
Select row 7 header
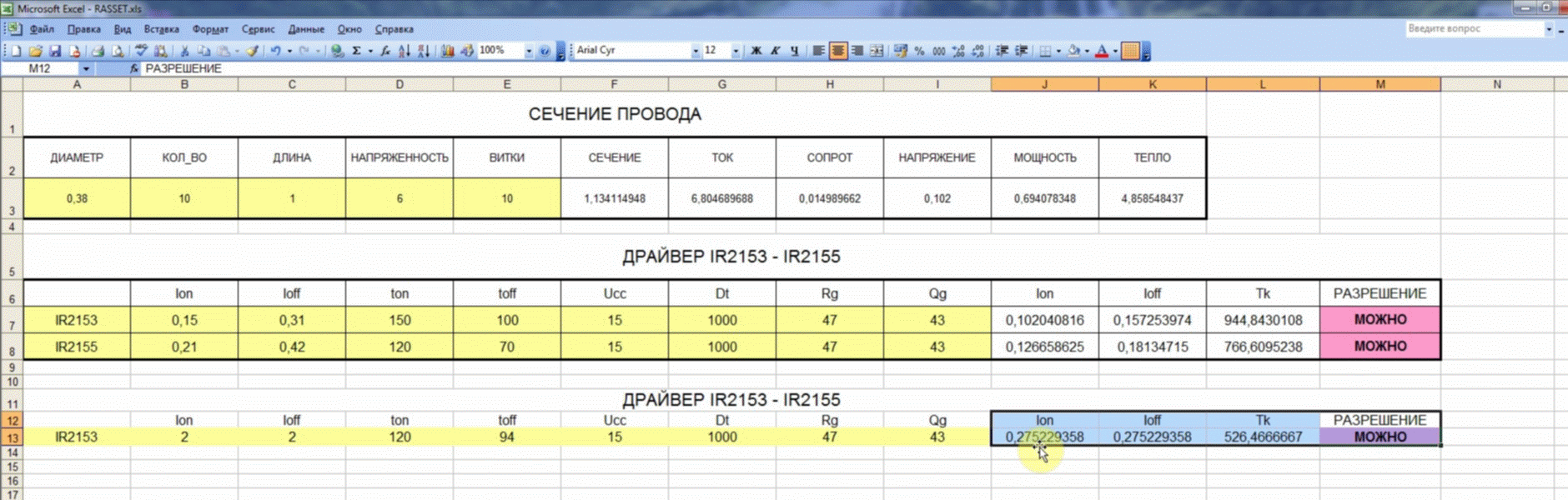12,320
